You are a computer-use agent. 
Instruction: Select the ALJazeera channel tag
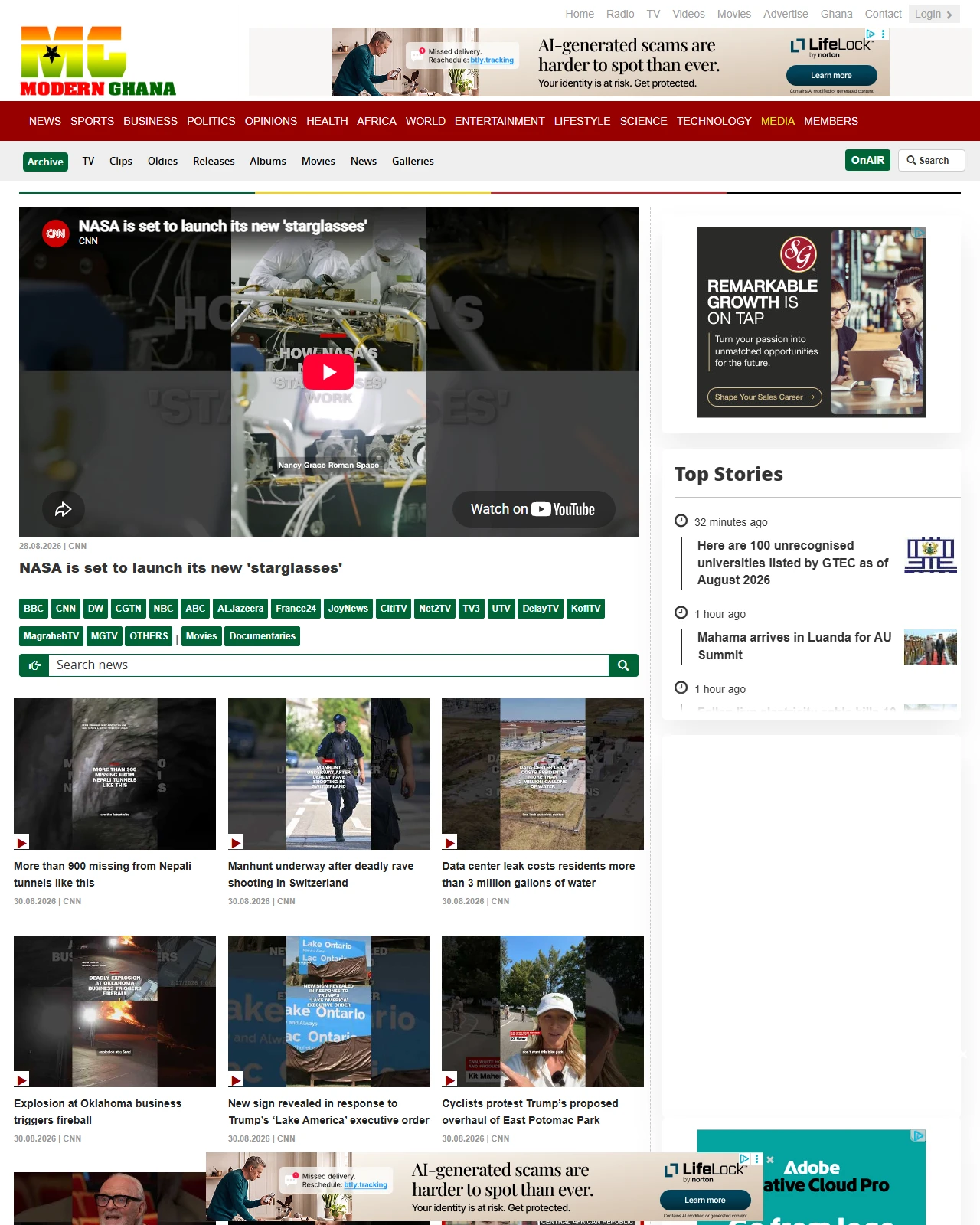click(x=240, y=609)
